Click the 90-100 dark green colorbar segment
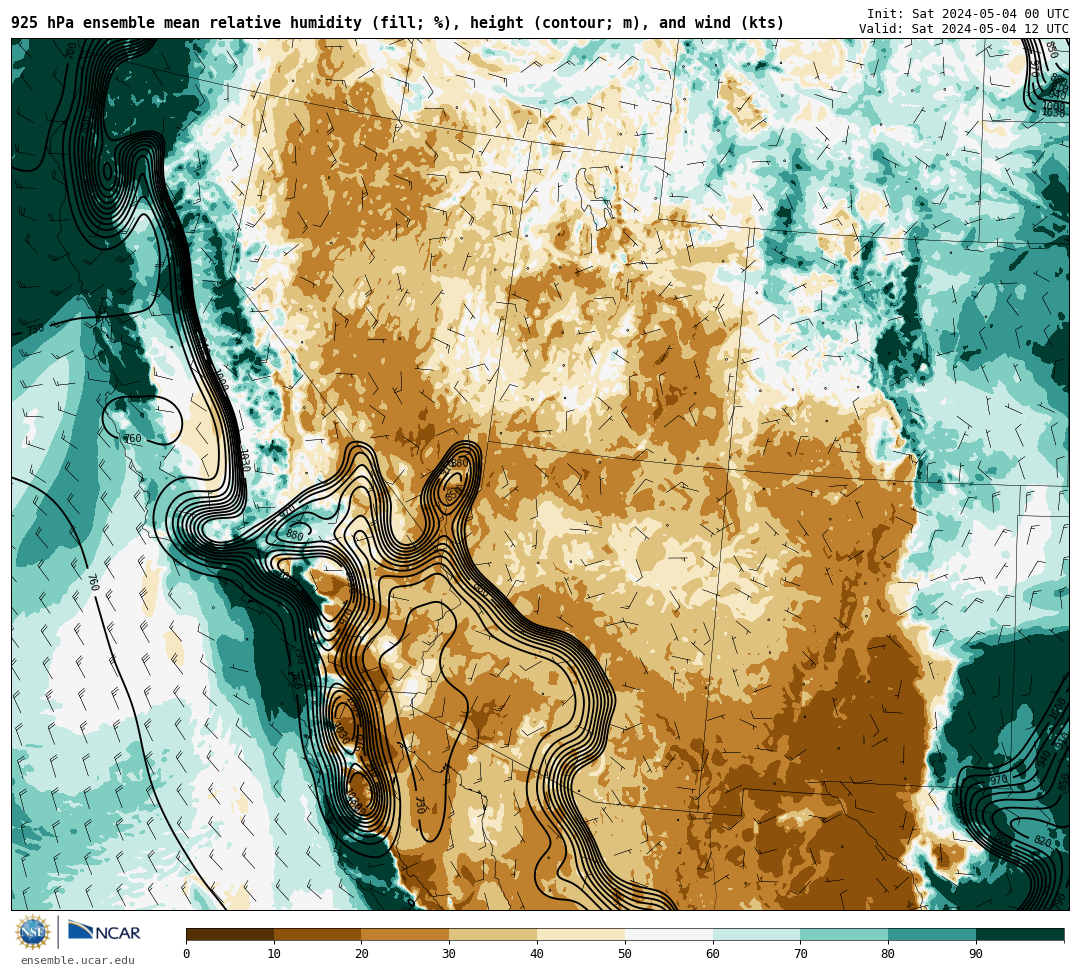The image size is (1080, 973). (x=1020, y=934)
